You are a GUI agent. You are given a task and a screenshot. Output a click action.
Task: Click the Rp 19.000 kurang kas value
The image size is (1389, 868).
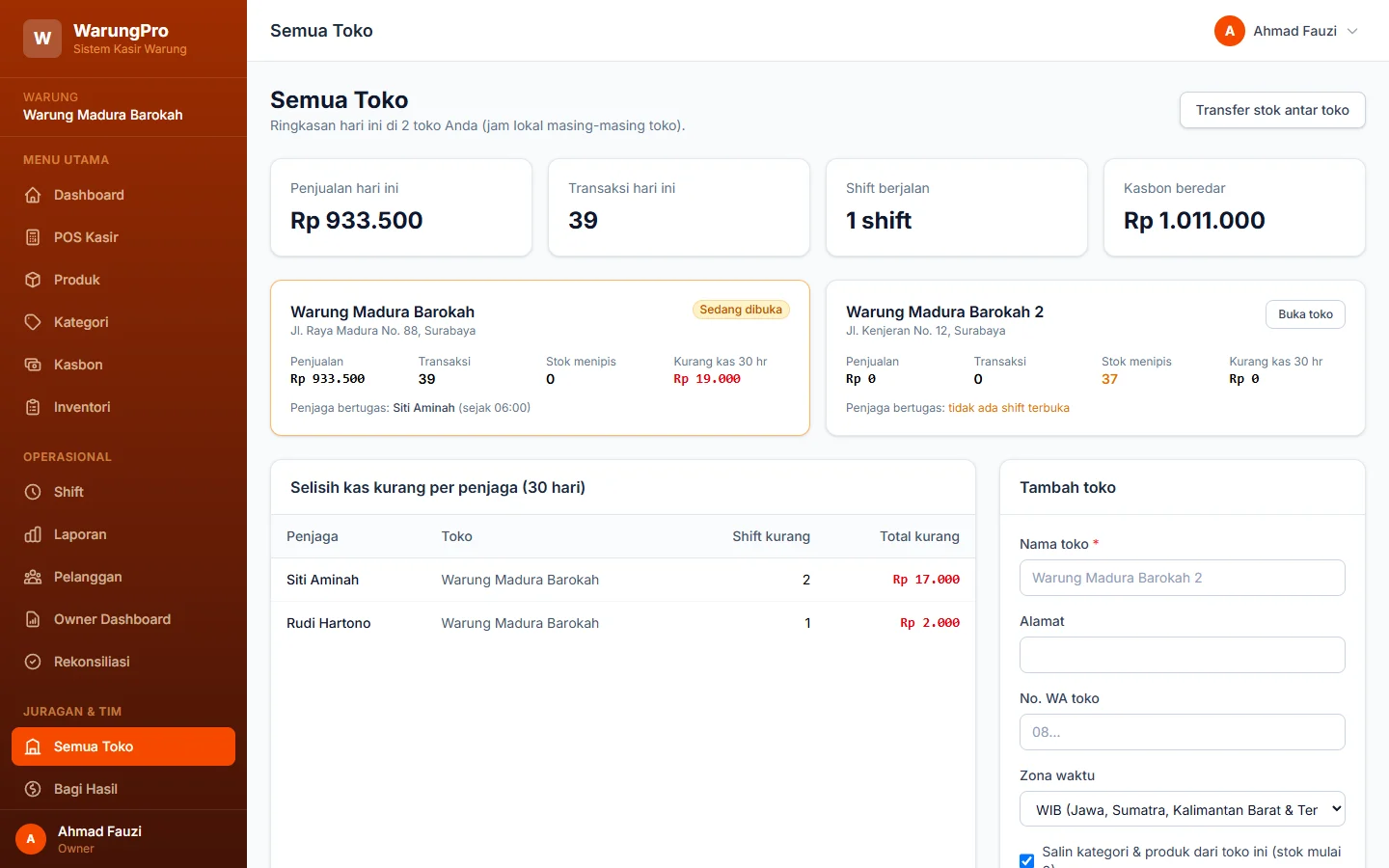tap(707, 379)
